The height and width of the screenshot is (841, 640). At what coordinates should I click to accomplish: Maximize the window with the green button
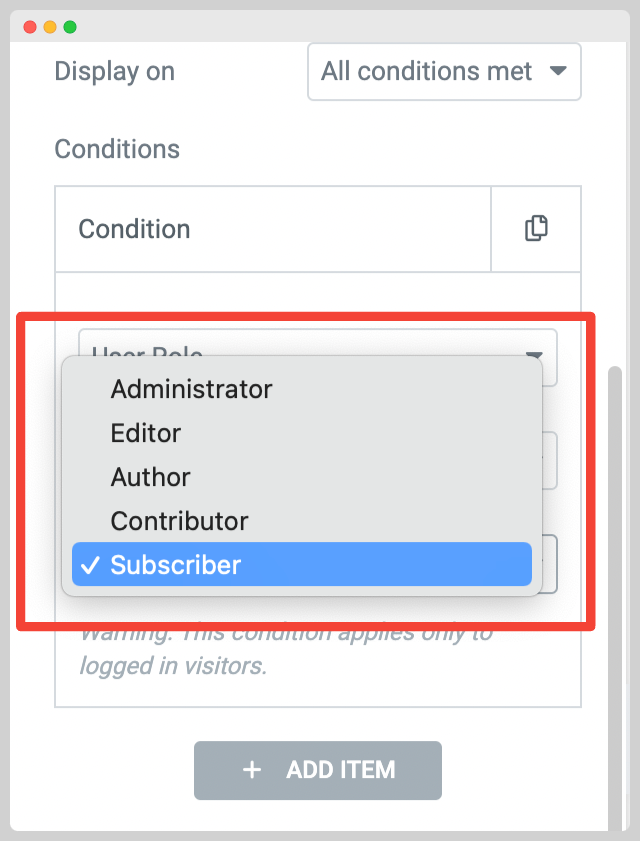coord(70,27)
